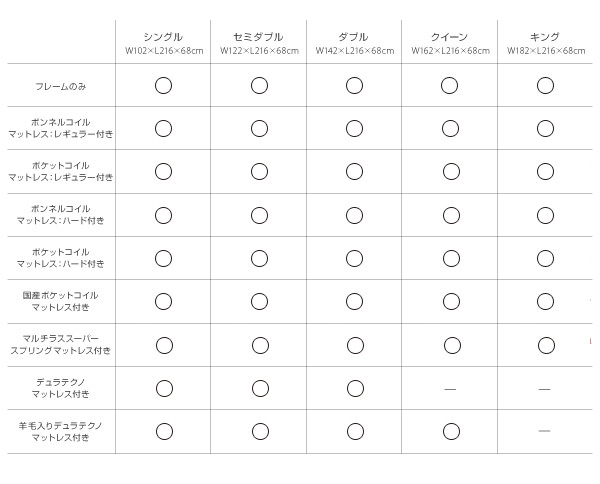Click the circle for フレームのみ in シングル column
The width and height of the screenshot is (600, 484).
pyautogui.click(x=163, y=85)
